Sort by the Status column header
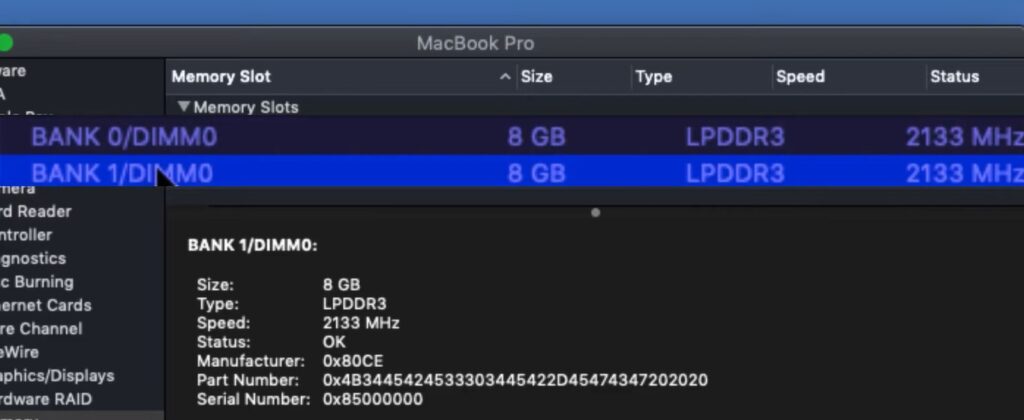The image size is (1024, 420). point(954,77)
